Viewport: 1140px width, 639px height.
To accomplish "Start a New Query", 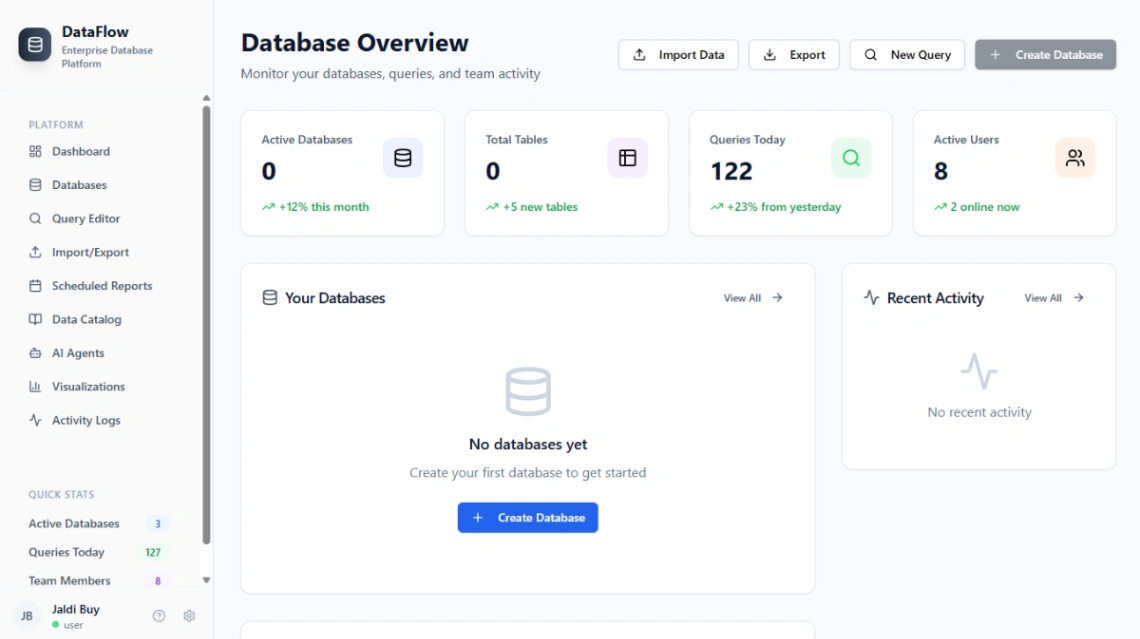I will (907, 55).
